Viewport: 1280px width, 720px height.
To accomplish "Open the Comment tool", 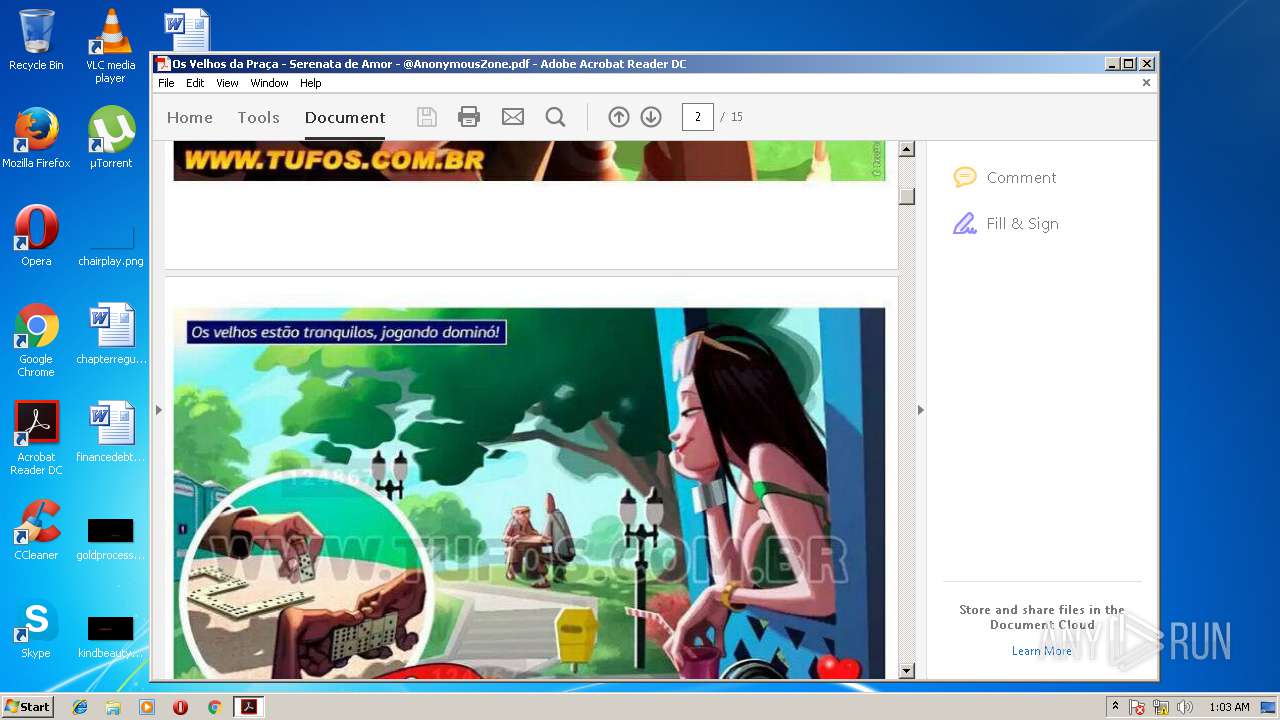I will [1004, 177].
